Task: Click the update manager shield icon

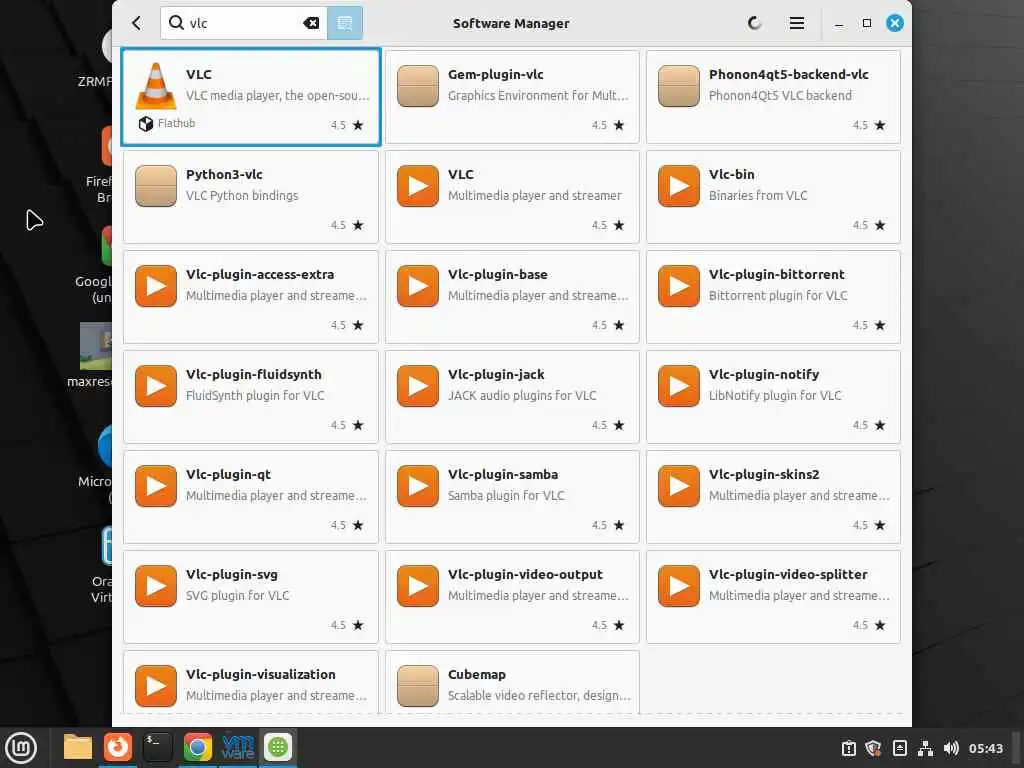Action: (x=873, y=748)
